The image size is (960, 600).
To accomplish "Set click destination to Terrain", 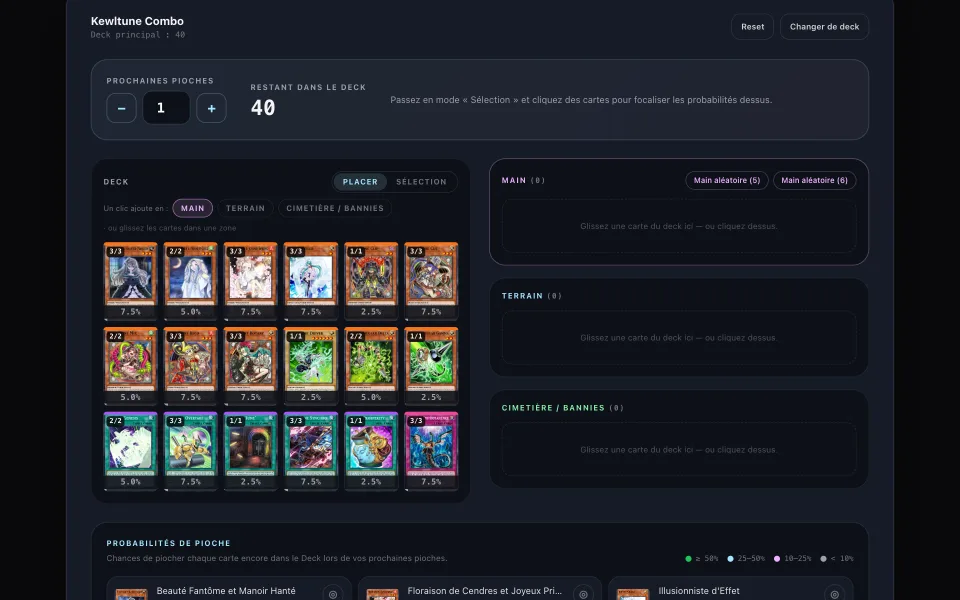I will pos(246,208).
